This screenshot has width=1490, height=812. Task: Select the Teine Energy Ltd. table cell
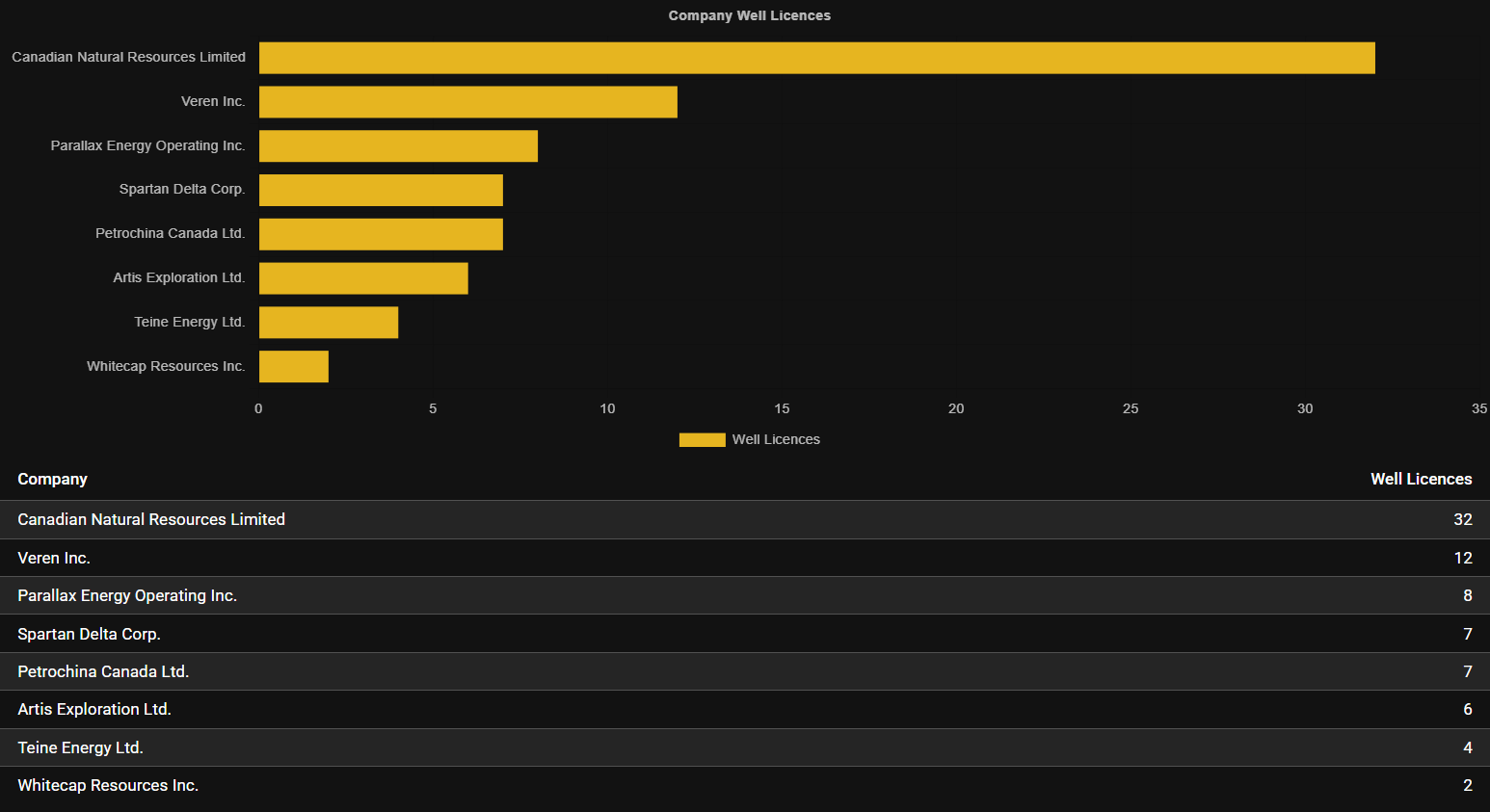pos(80,747)
